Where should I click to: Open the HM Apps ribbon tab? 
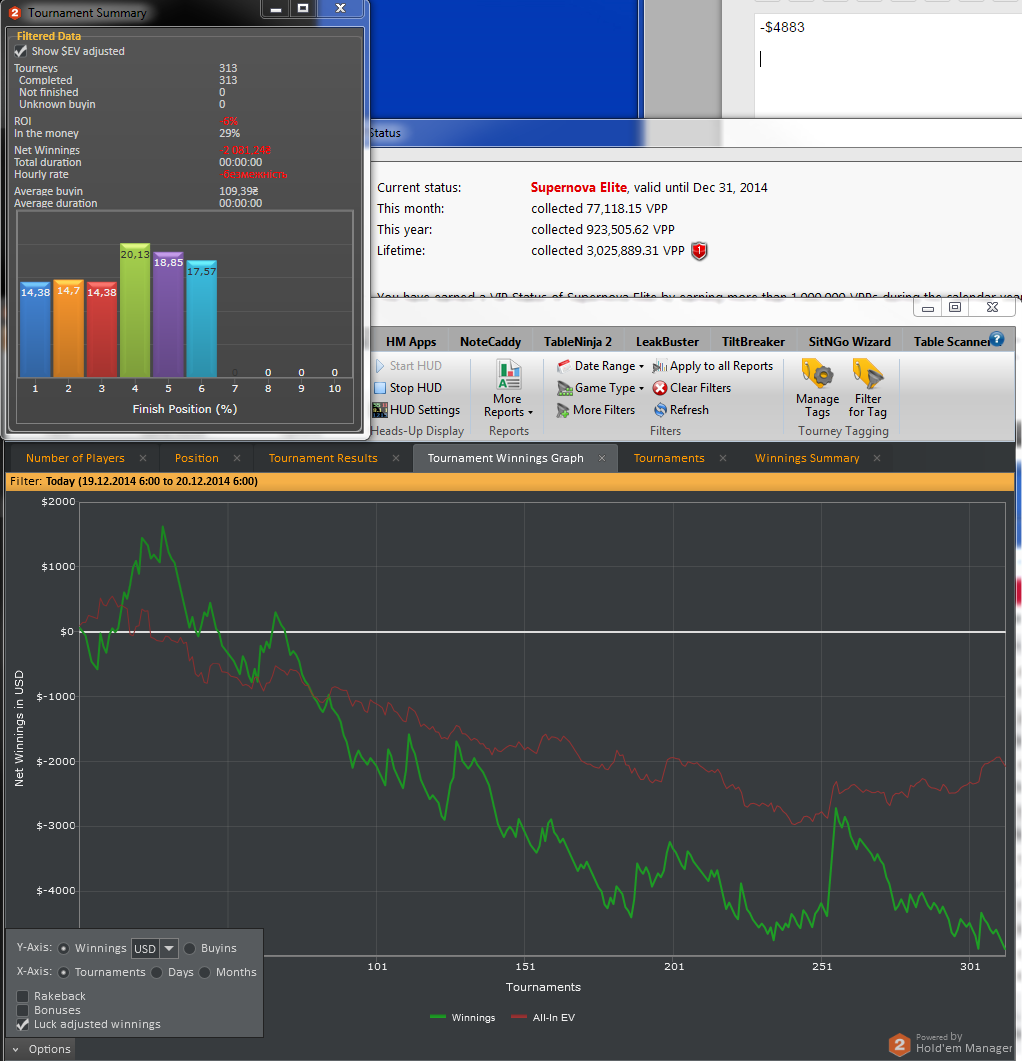tap(411, 342)
